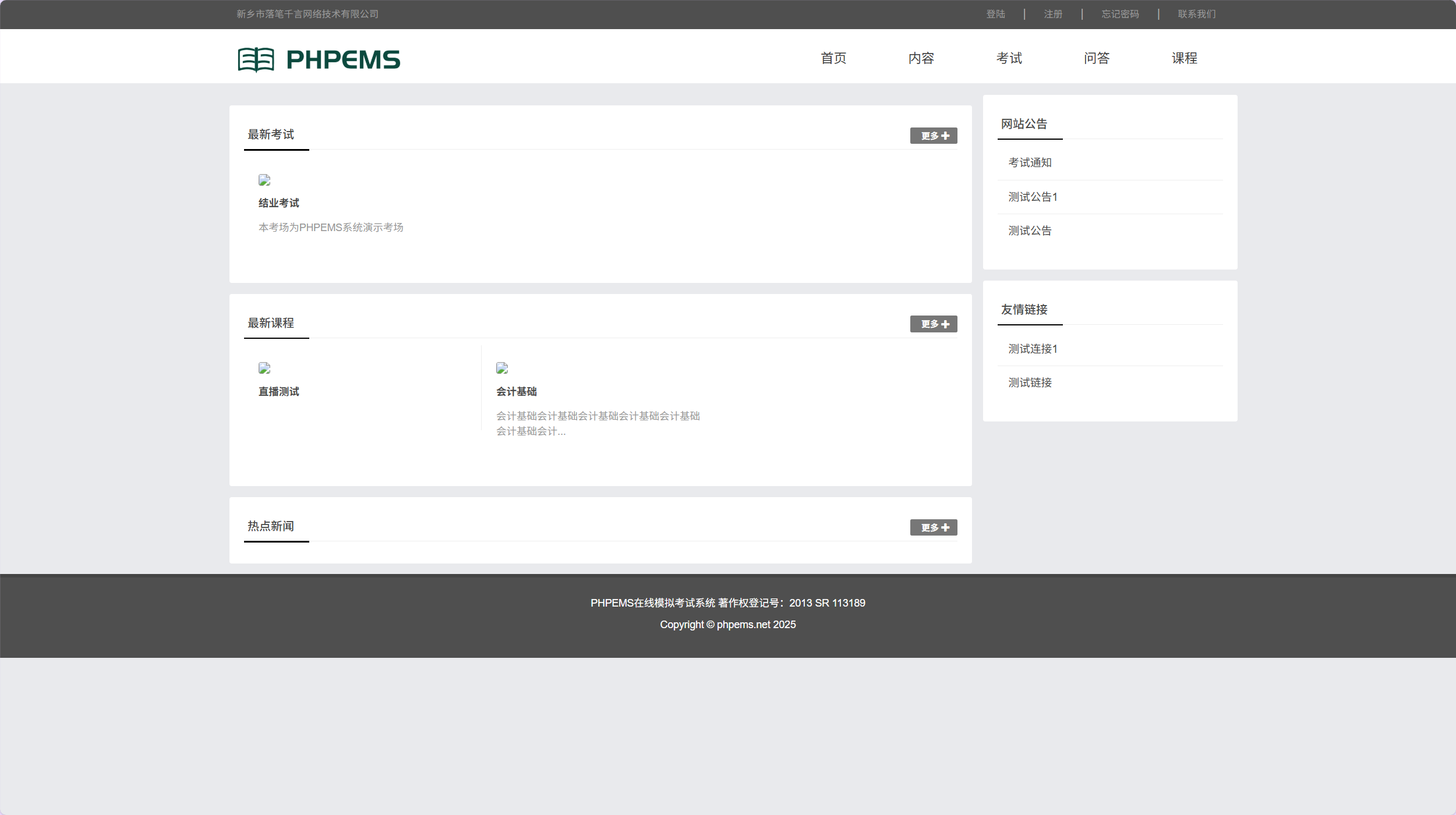
Task: Go to the 内容 navigation item
Action: 921,58
